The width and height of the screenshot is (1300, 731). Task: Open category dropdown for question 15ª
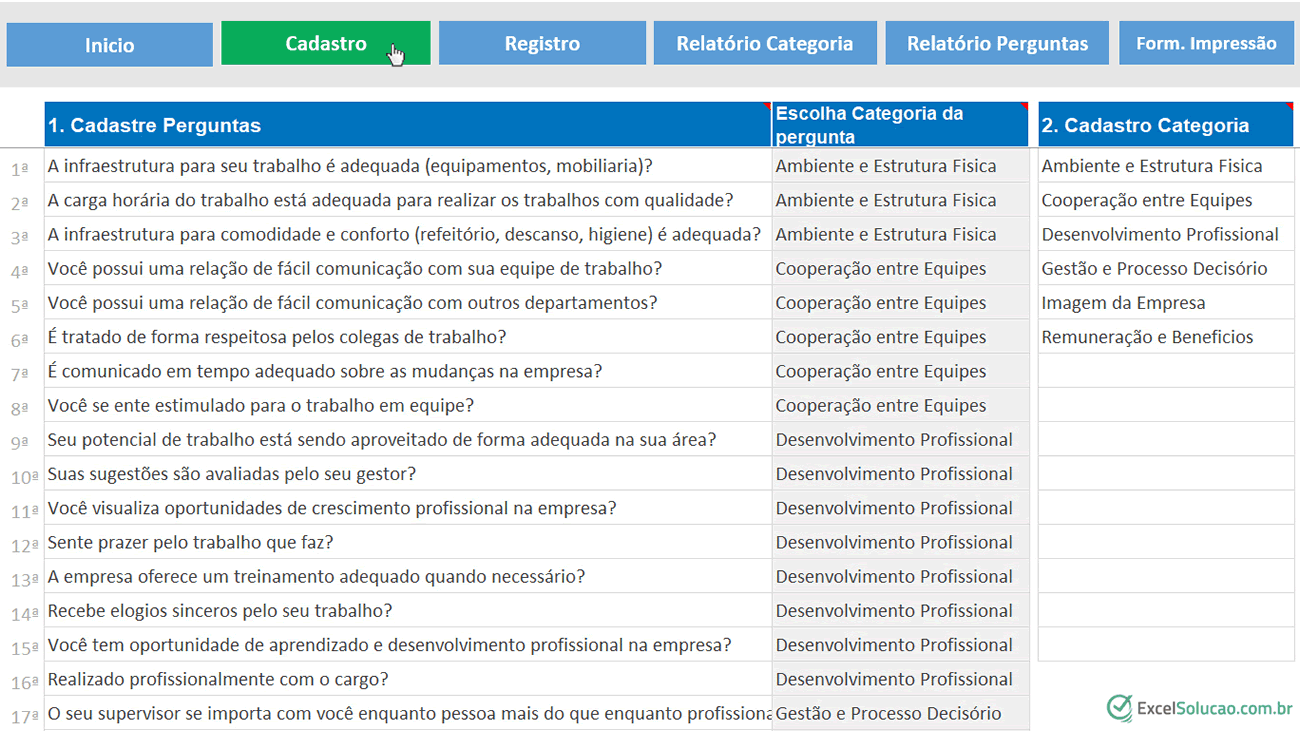click(900, 645)
